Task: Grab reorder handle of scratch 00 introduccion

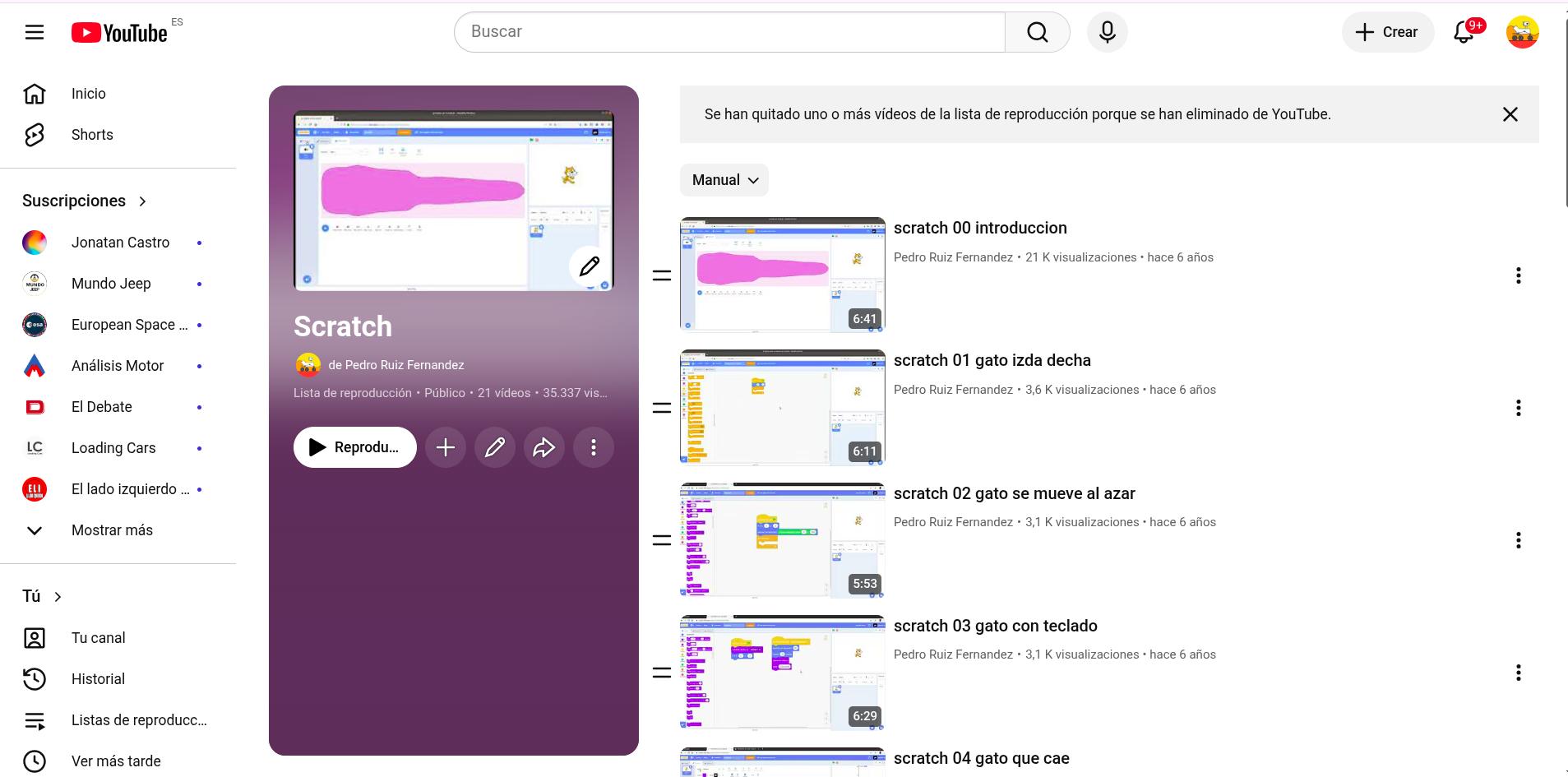Action: pyautogui.click(x=662, y=275)
